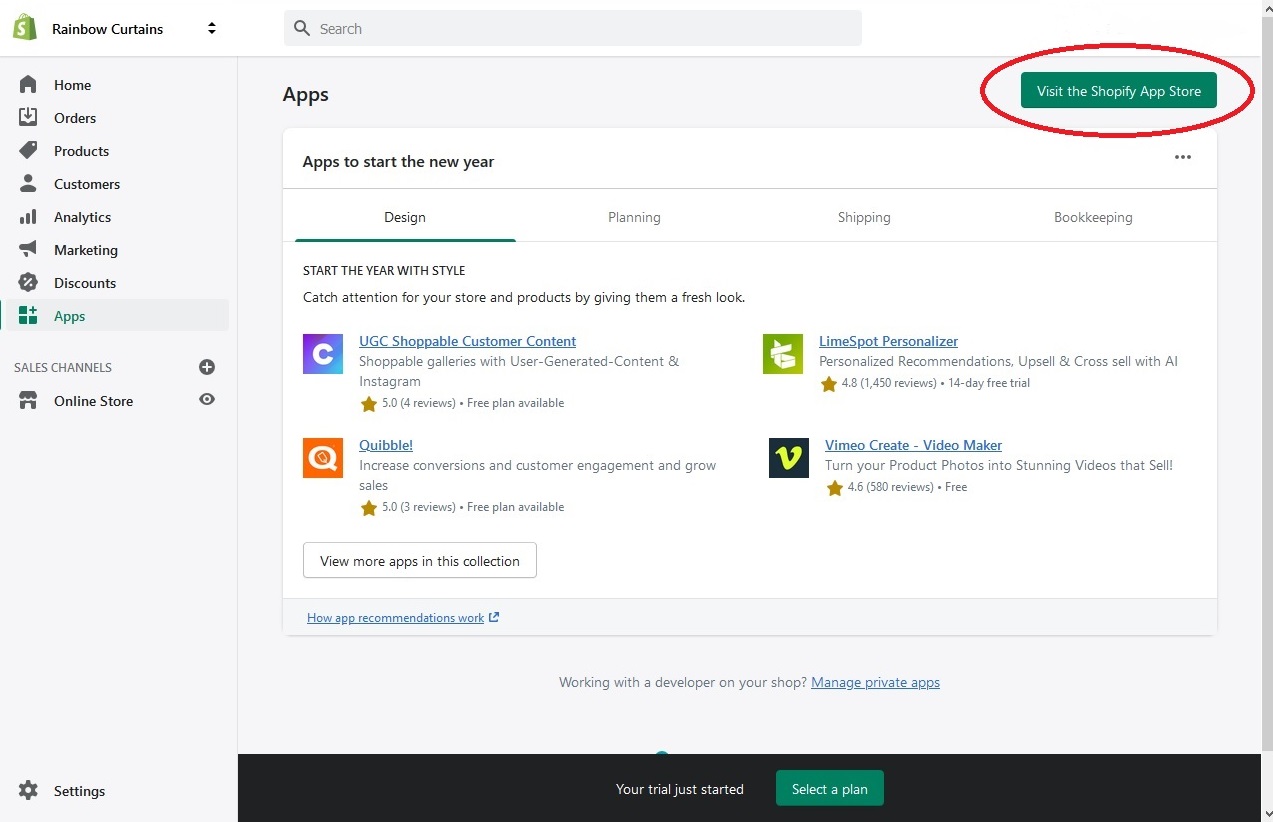Click the 'Your trial just started' text
Image resolution: width=1273 pixels, height=822 pixels.
tap(680, 789)
